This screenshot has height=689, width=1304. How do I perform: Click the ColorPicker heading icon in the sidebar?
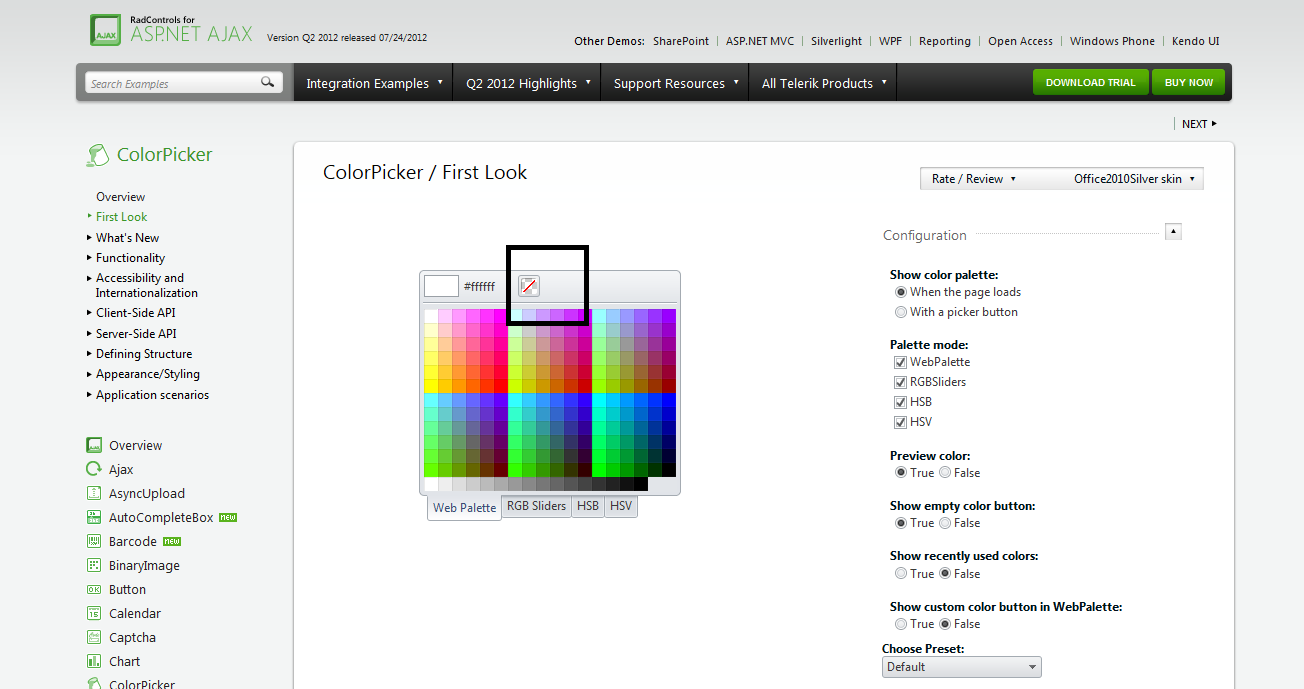97,155
